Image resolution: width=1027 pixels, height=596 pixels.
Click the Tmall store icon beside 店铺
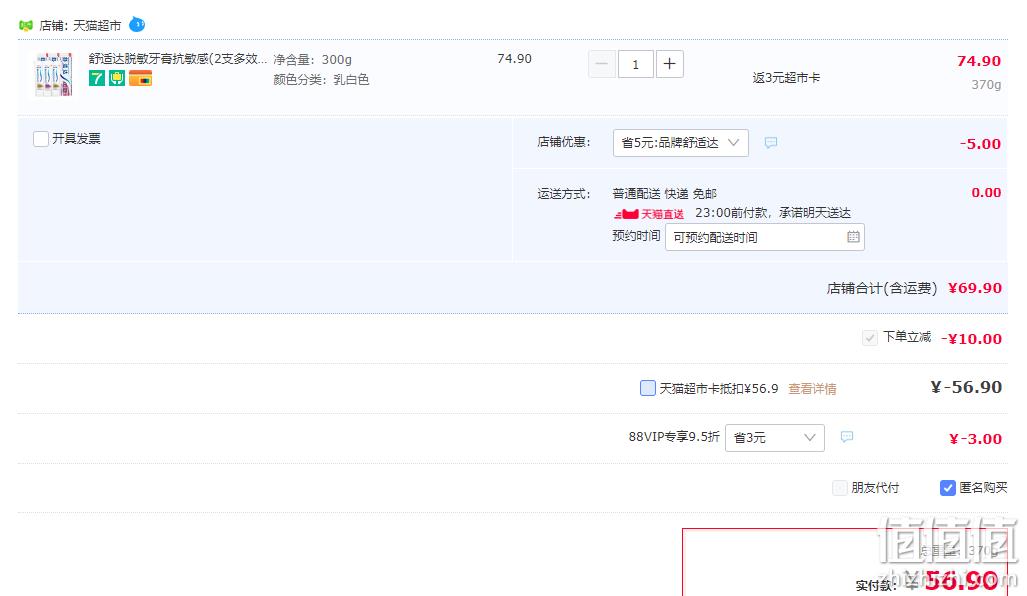[26, 26]
